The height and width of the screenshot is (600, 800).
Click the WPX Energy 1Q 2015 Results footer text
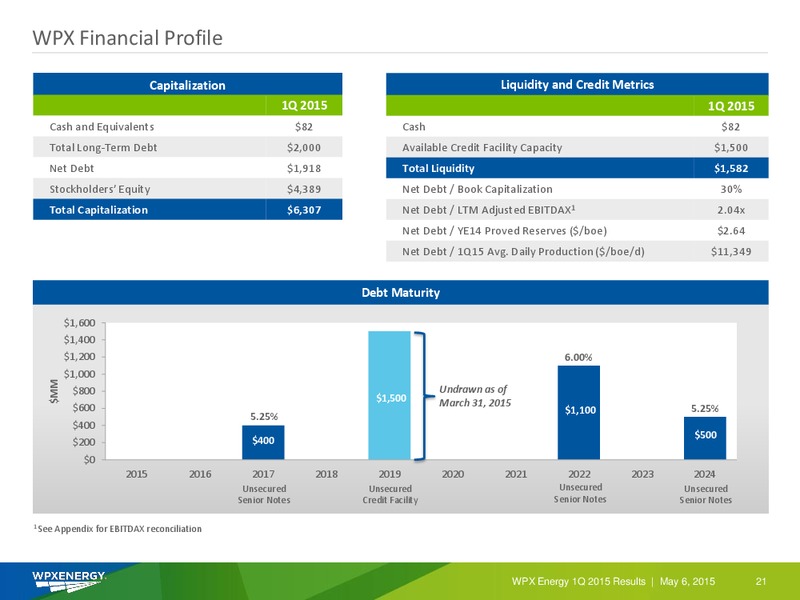pos(579,582)
